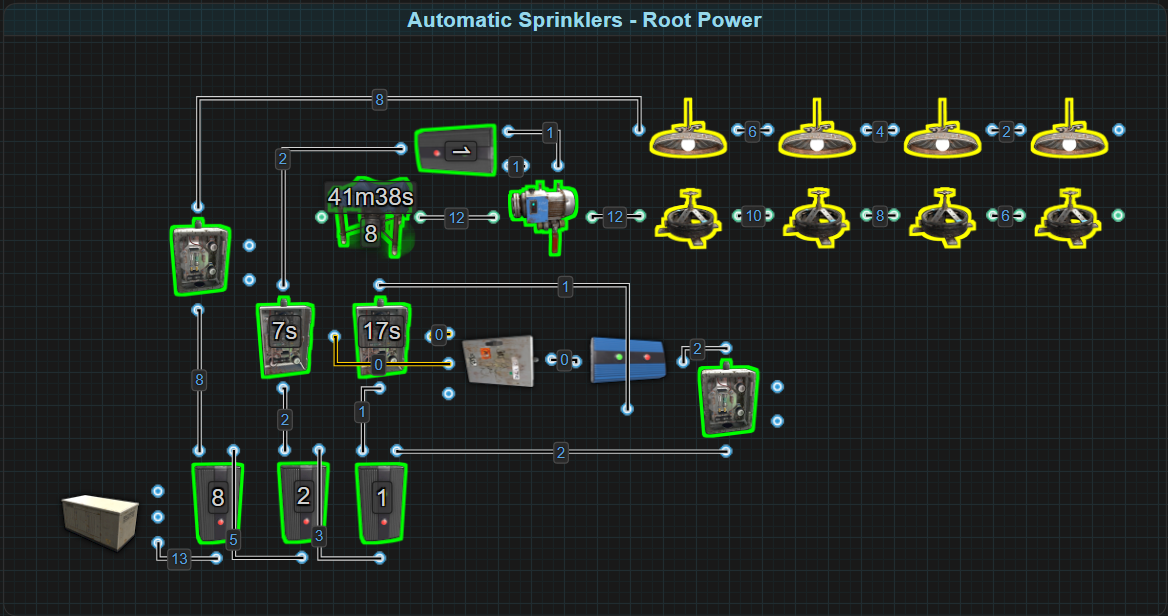Click the 2 label left of the right splitter

coord(697,349)
